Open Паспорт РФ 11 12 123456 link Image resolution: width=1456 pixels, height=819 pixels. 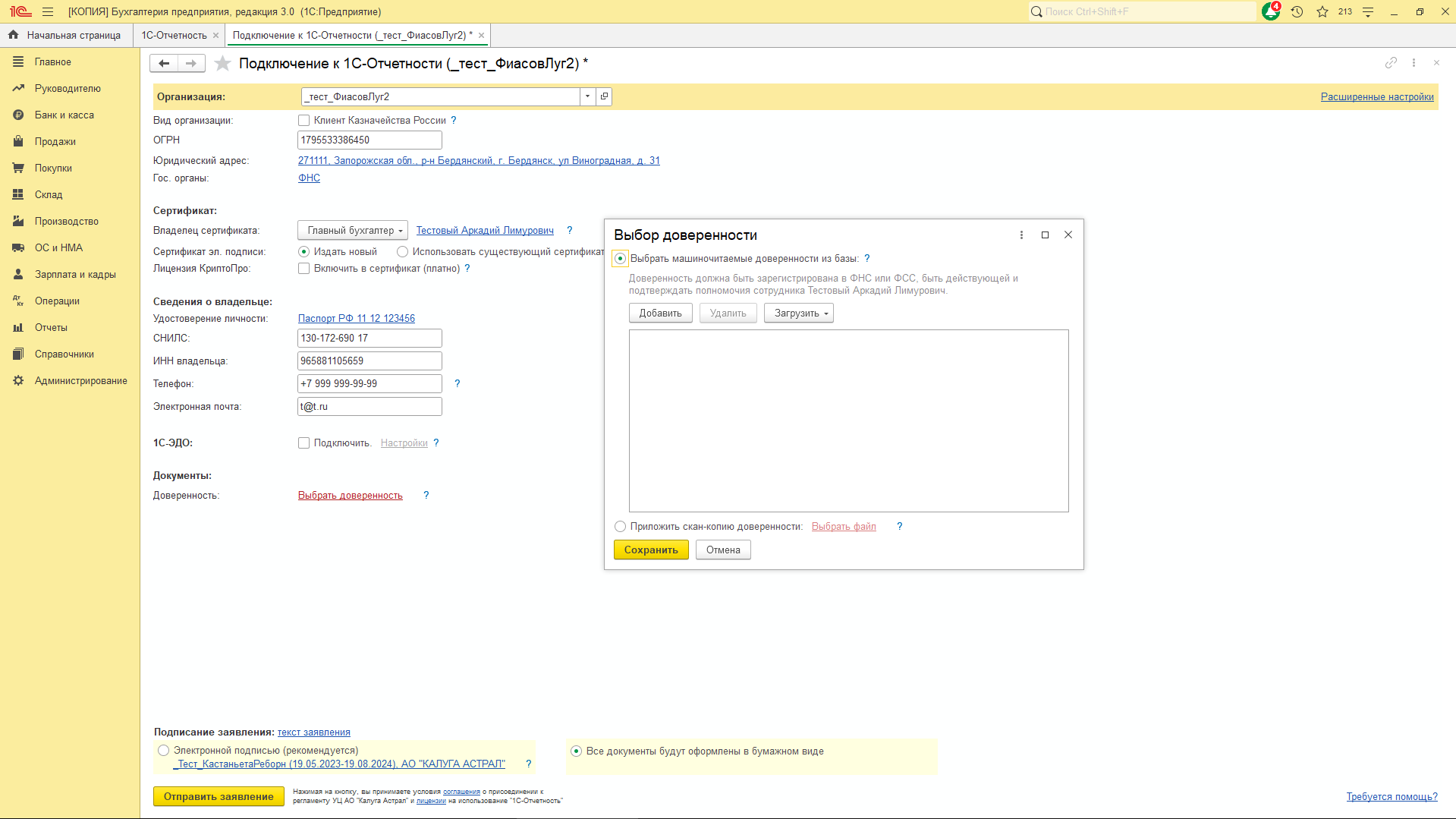(357, 318)
